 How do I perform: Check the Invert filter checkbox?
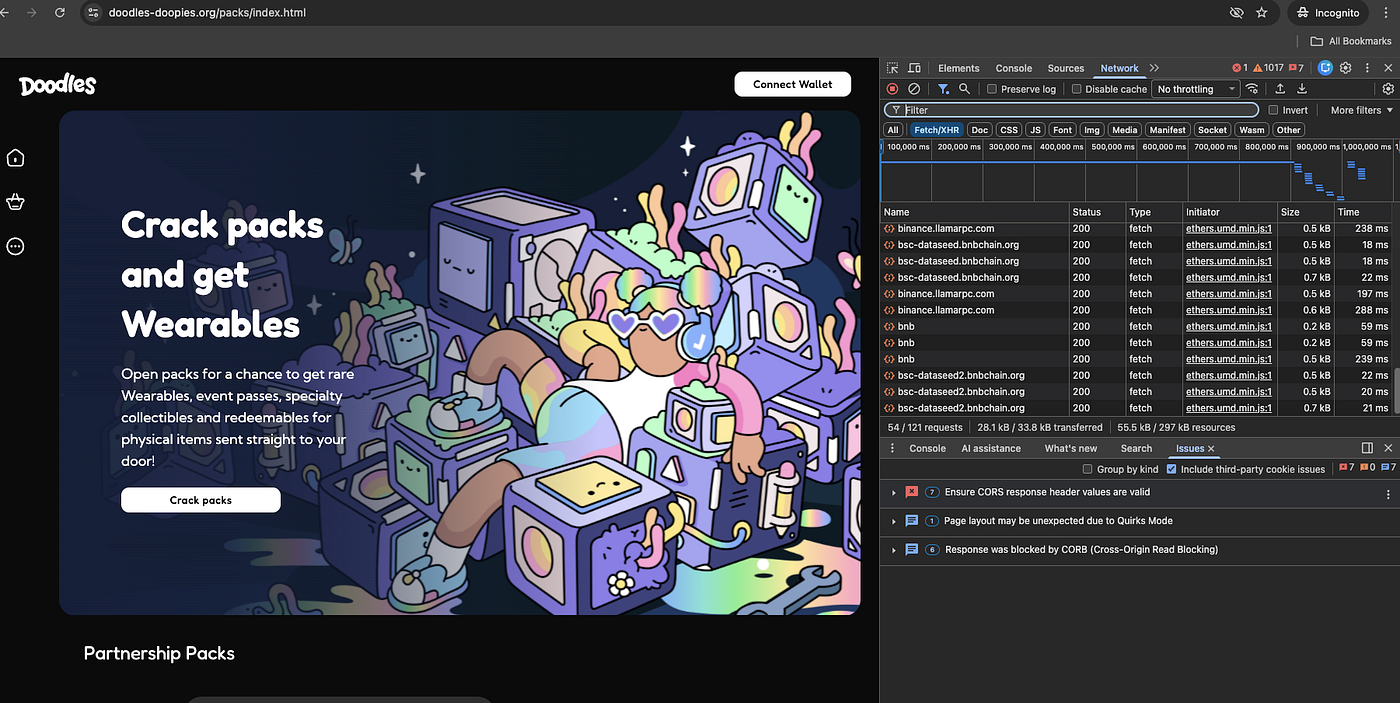coord(1273,110)
